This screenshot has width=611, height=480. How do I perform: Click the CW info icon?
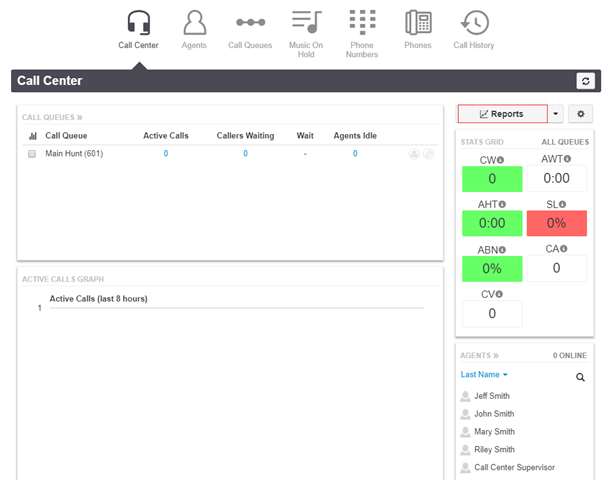tap(501, 160)
